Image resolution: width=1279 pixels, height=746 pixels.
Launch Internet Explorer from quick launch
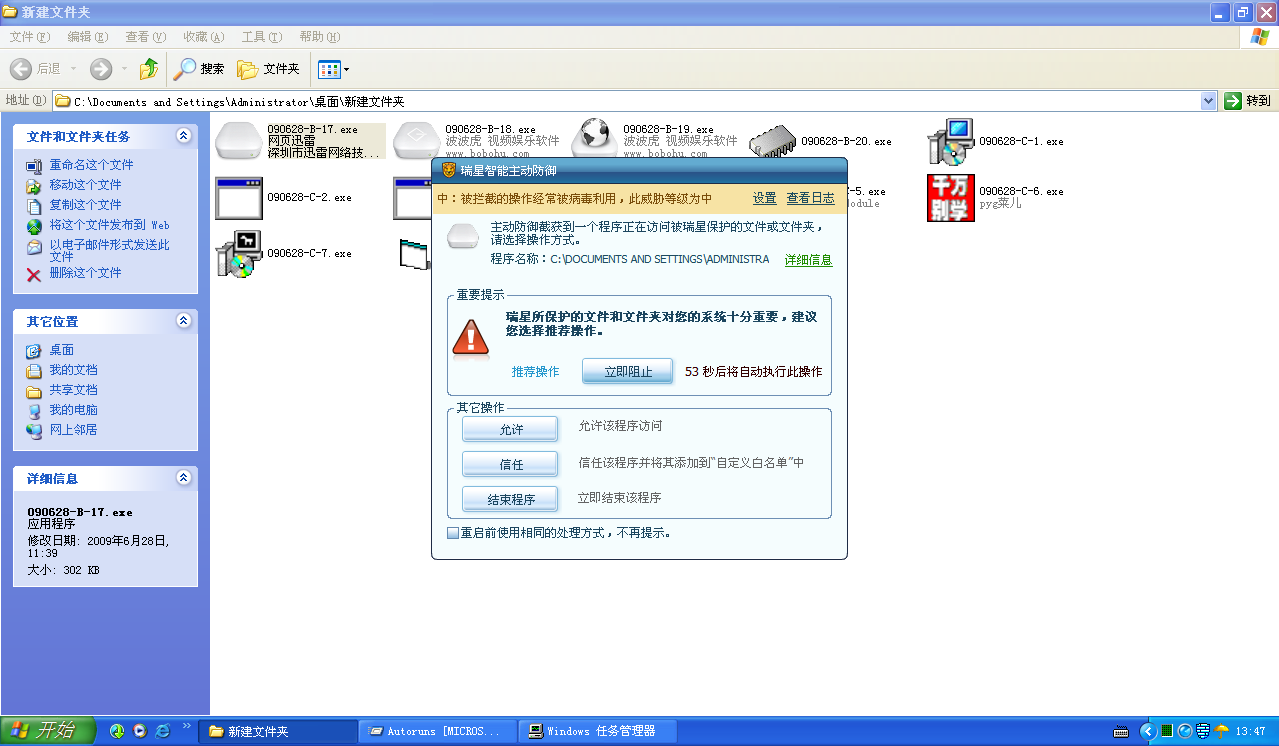click(x=163, y=731)
